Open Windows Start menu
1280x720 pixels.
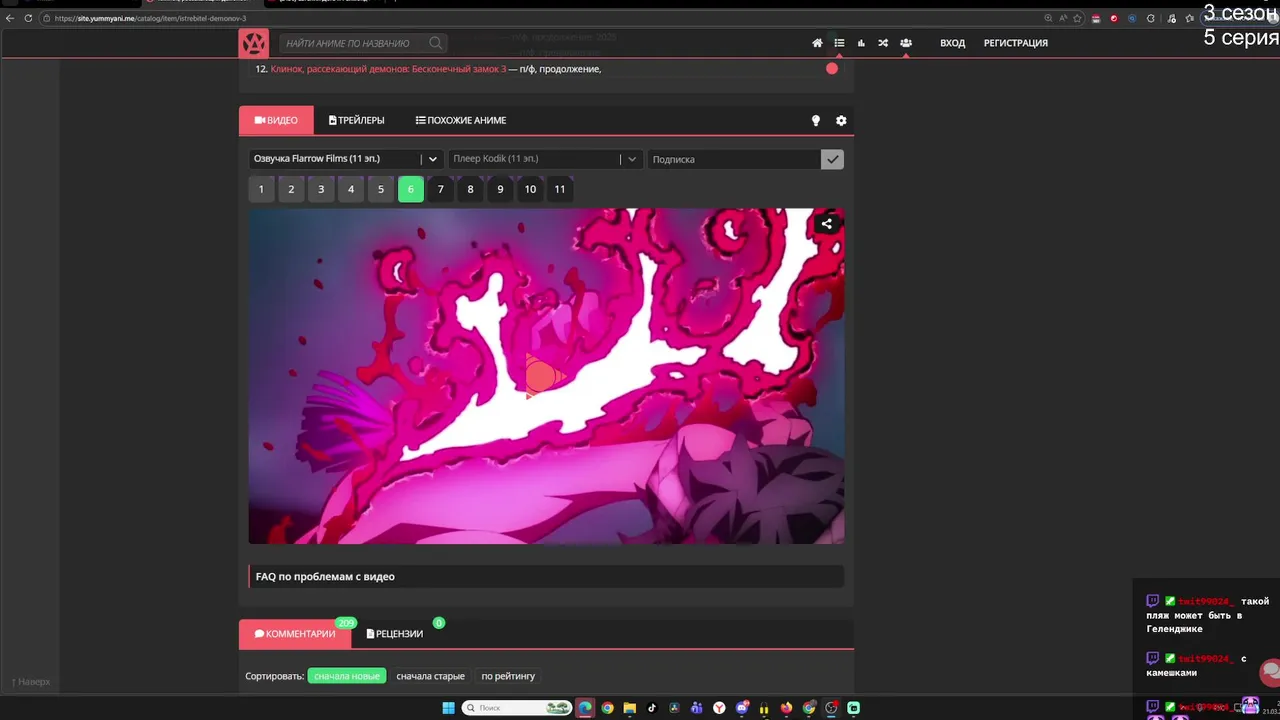[x=449, y=708]
